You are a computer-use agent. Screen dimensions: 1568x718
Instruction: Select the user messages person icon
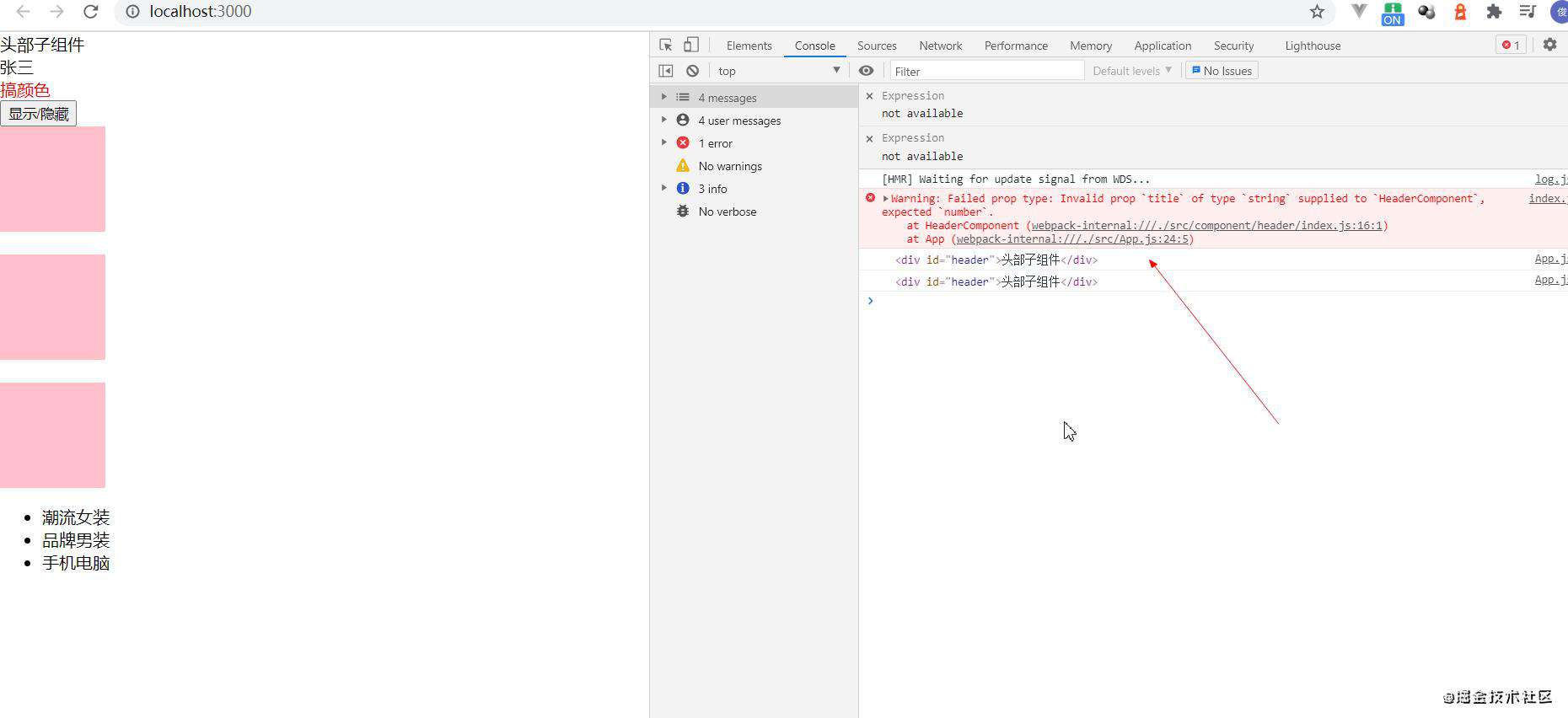tap(683, 121)
